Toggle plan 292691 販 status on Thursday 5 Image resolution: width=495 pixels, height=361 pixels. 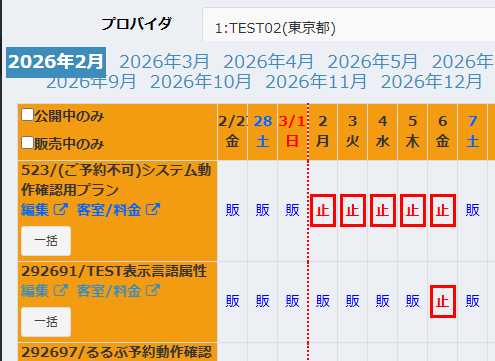point(413,301)
